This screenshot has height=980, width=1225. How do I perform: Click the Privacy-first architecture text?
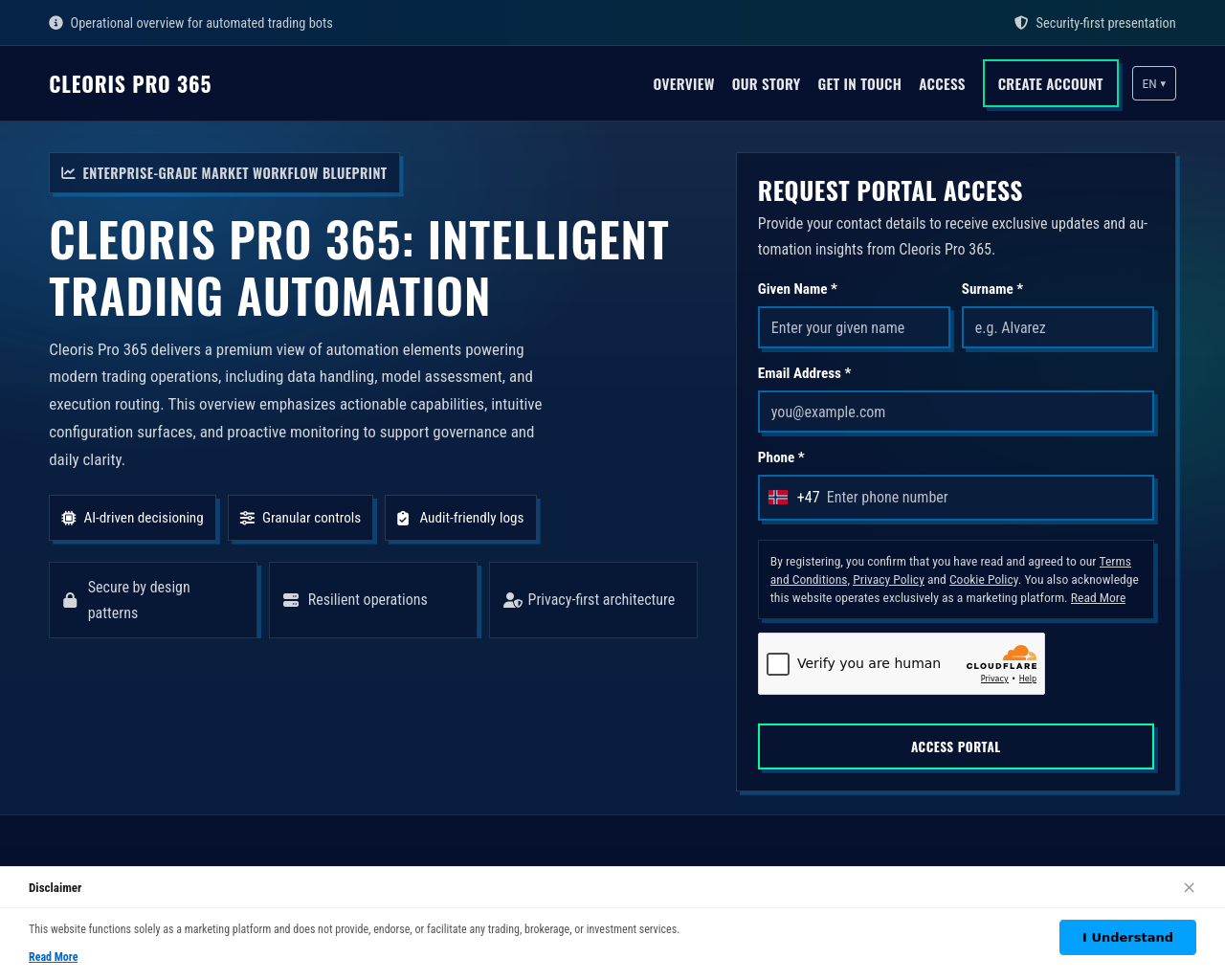[601, 600]
